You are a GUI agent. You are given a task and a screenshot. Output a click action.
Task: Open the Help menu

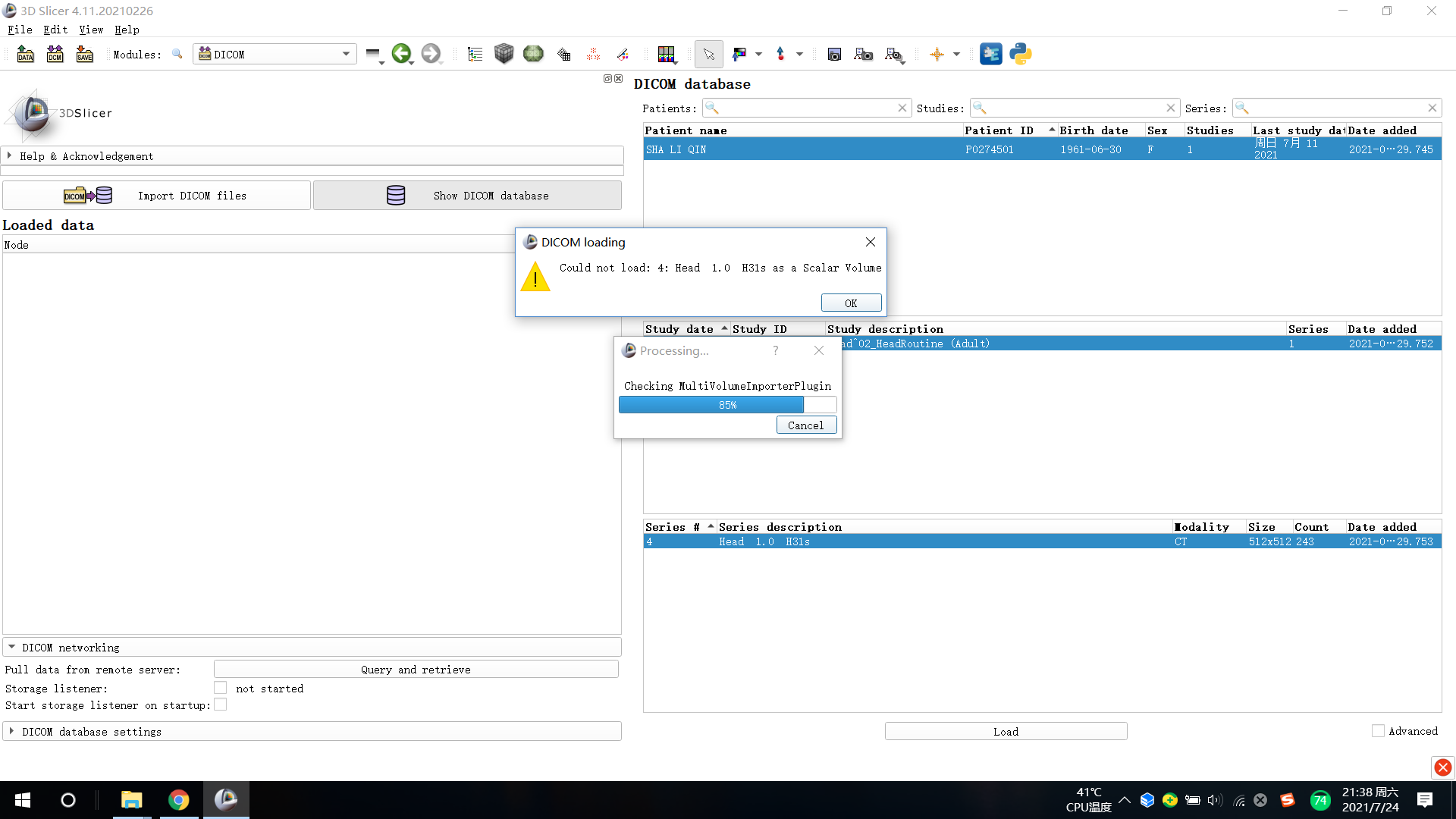coord(127,30)
